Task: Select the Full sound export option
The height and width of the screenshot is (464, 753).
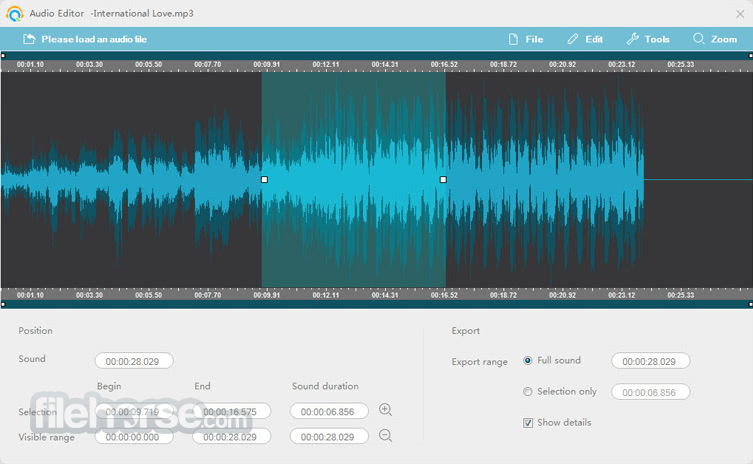Action: [x=527, y=360]
